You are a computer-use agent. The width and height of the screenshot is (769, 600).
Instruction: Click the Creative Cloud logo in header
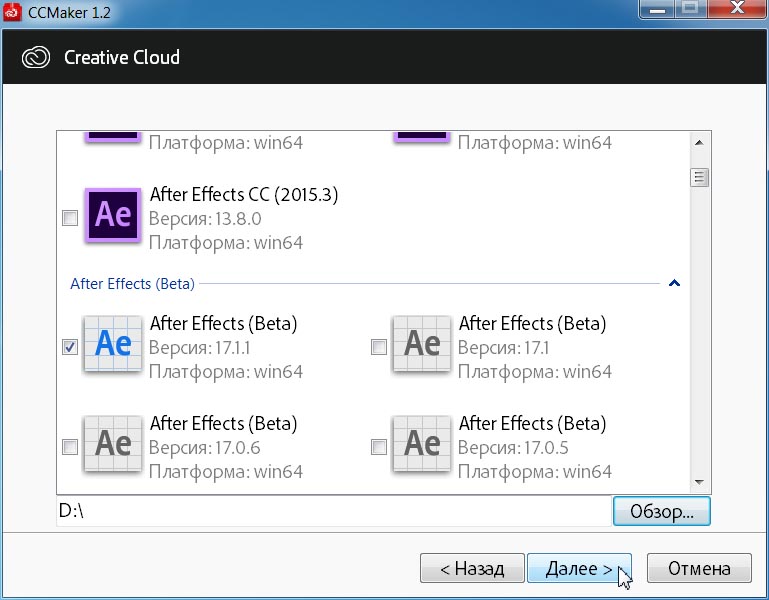point(36,57)
